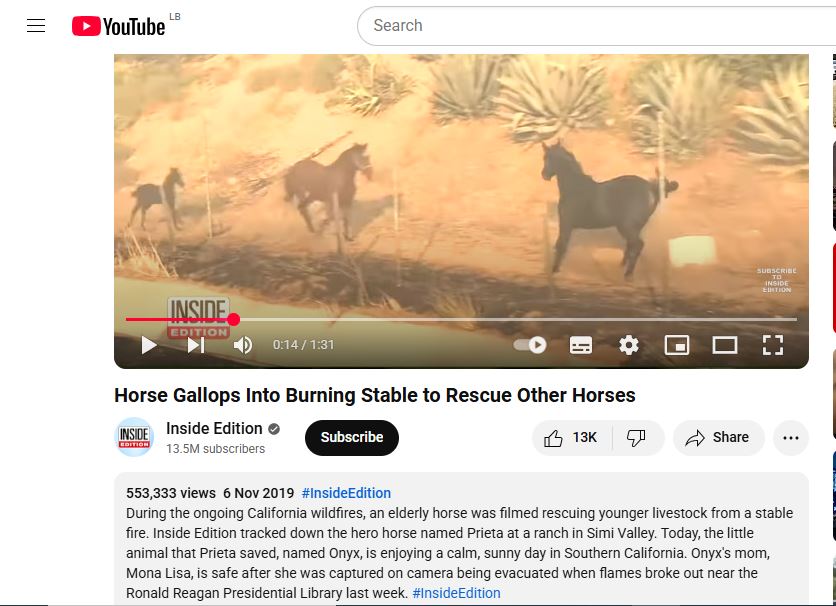Screen dimensions: 836x606
Task: Open the Inside Edition channel avatar
Action: (x=134, y=437)
